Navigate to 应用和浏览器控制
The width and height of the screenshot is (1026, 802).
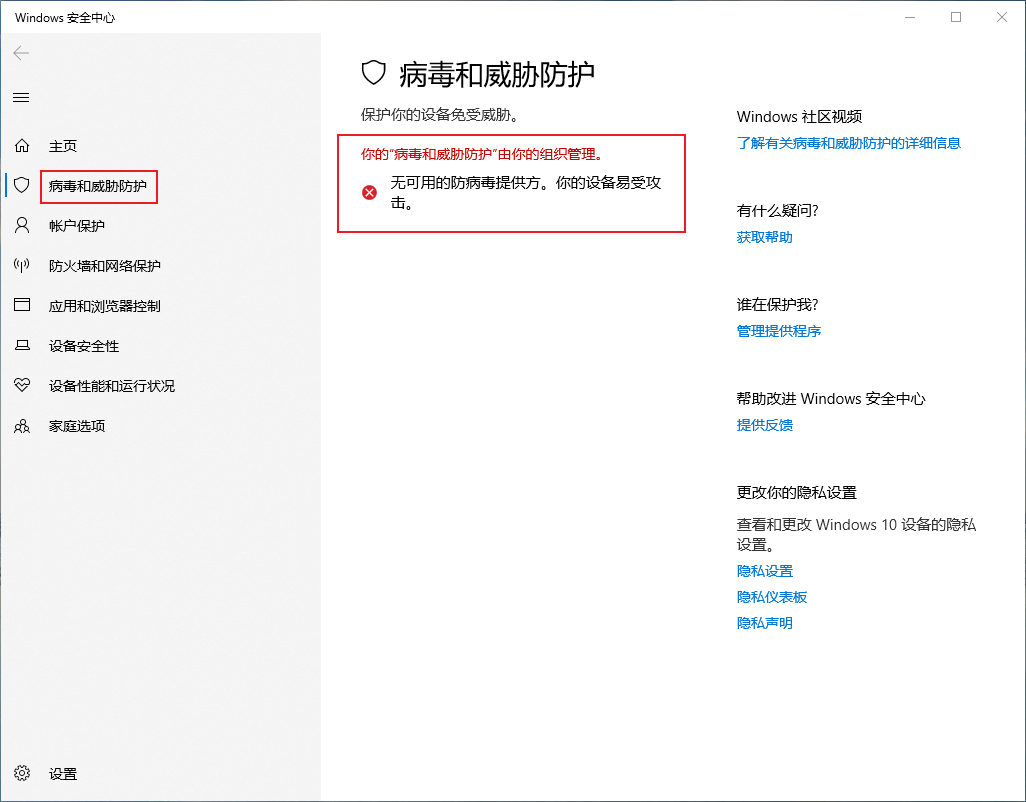pyautogui.click(x=160, y=305)
